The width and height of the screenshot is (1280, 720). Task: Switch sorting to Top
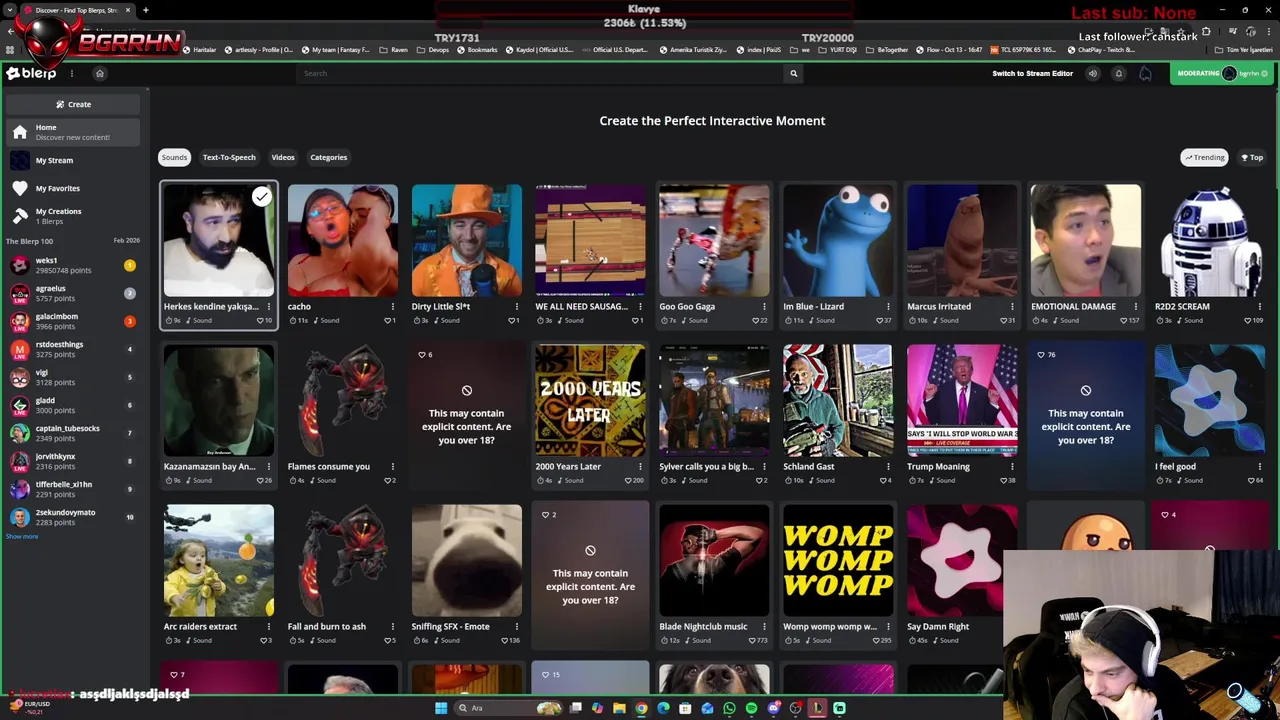[x=1252, y=157]
